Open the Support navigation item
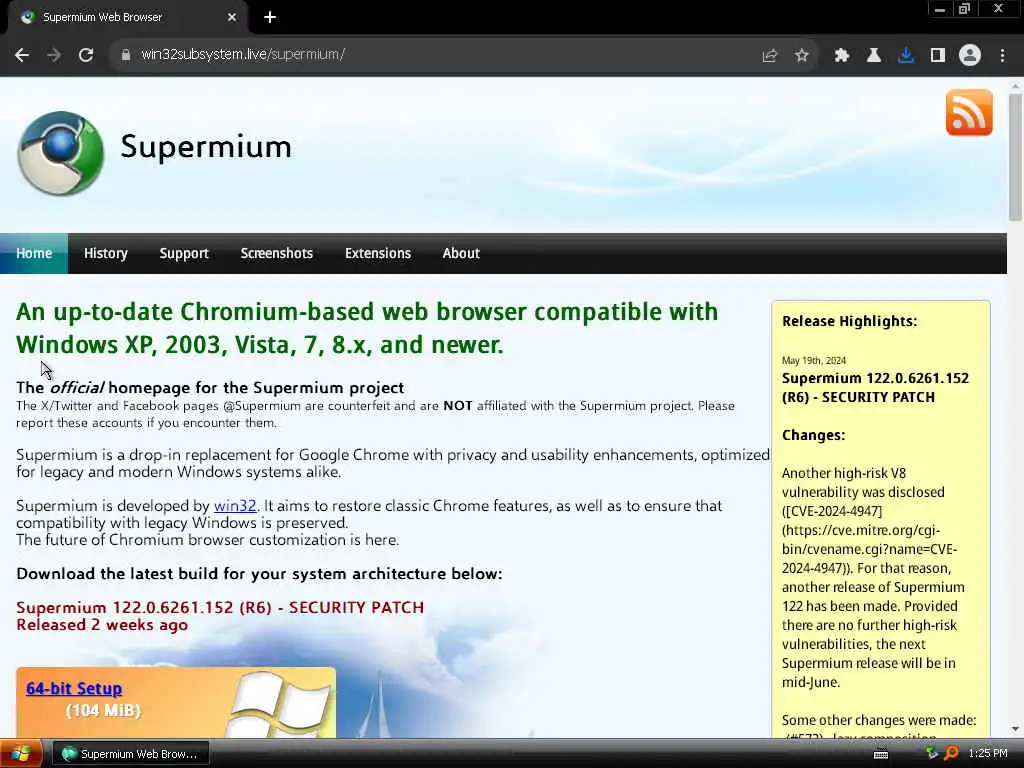 coord(184,253)
